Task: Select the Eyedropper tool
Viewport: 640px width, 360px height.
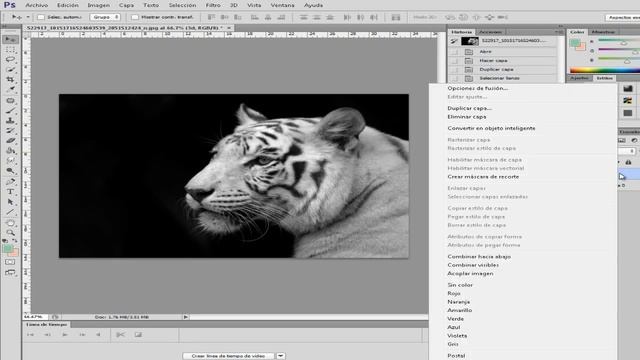Action: [x=10, y=89]
